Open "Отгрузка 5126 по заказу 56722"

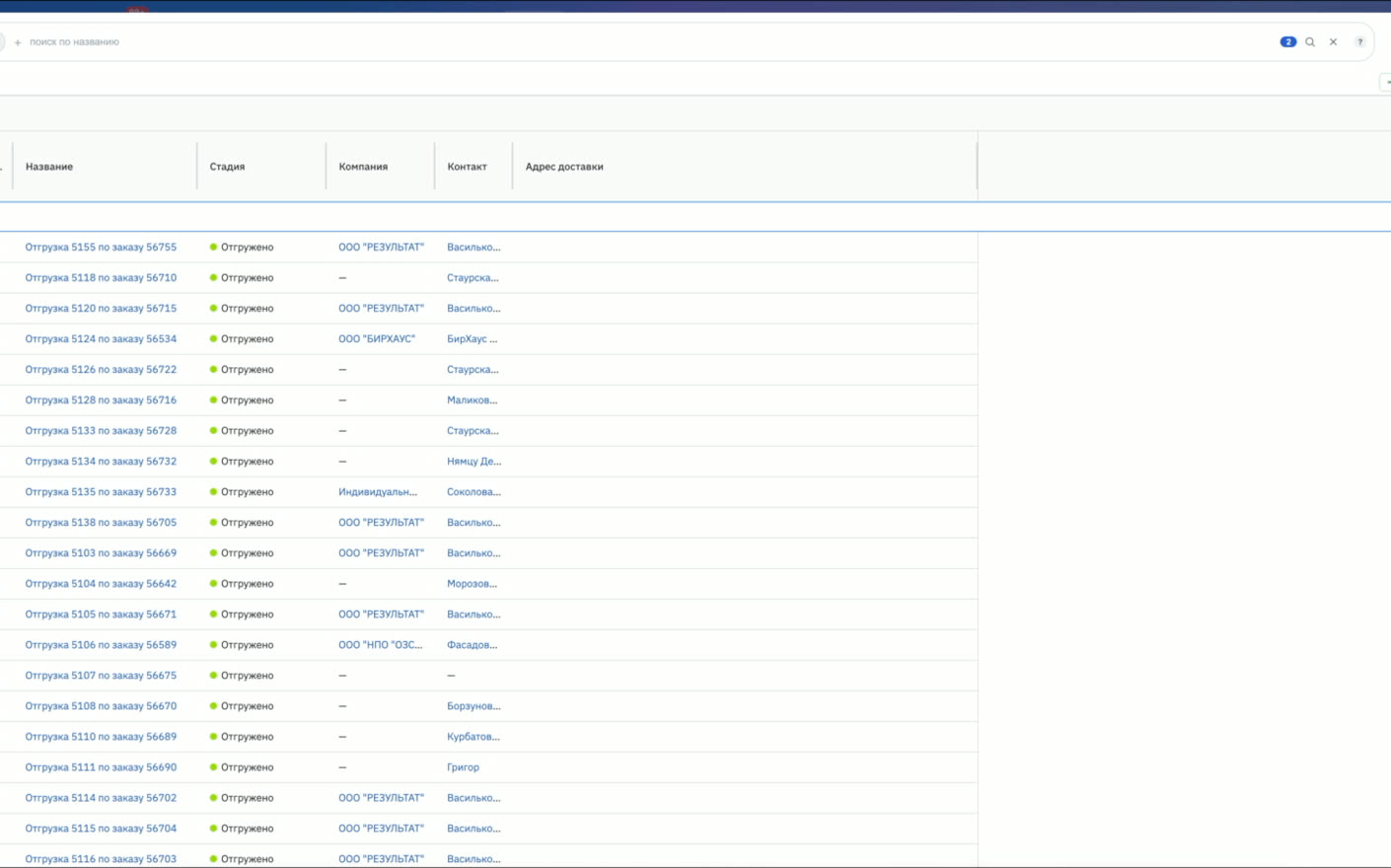(101, 370)
